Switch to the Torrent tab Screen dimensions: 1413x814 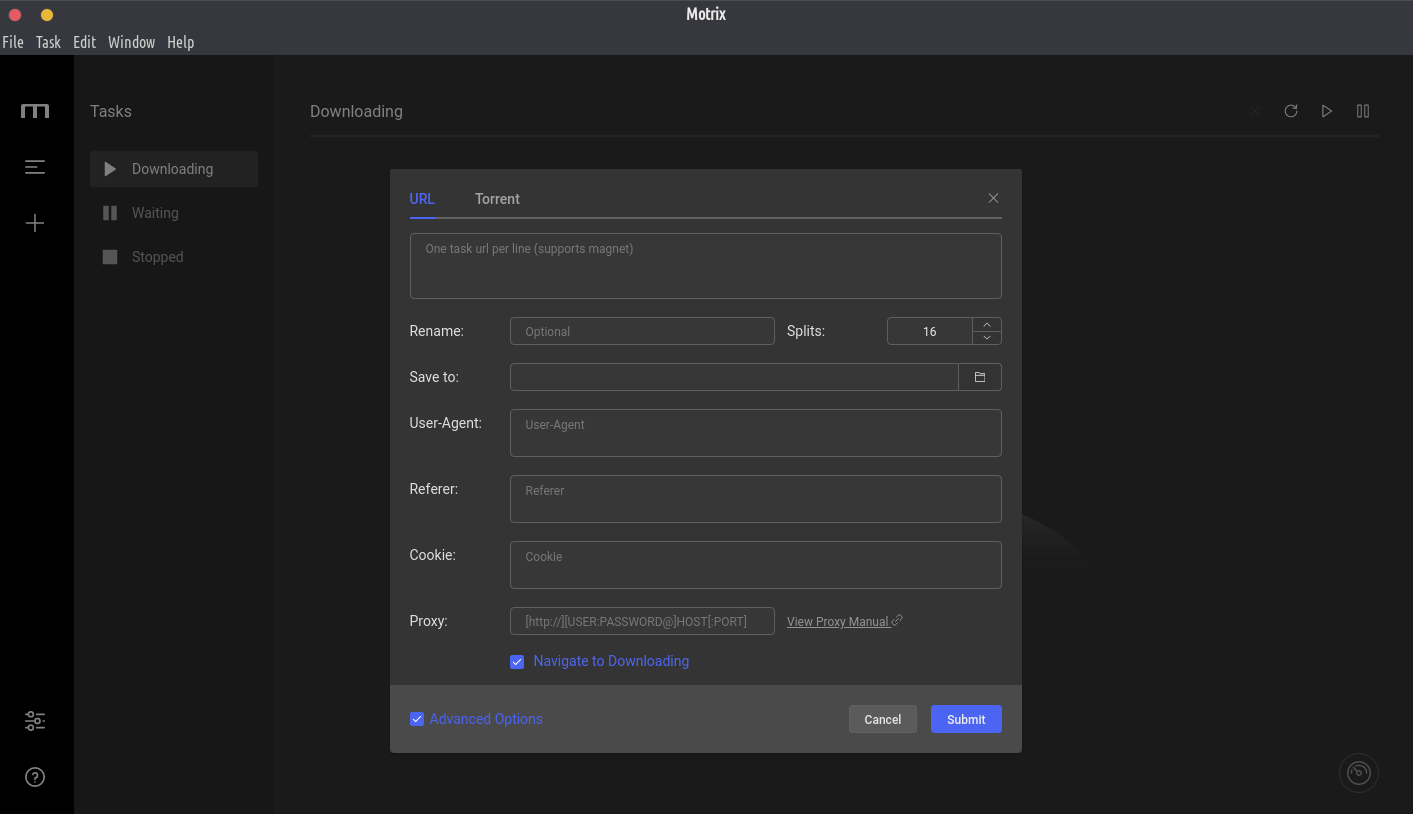click(x=497, y=199)
